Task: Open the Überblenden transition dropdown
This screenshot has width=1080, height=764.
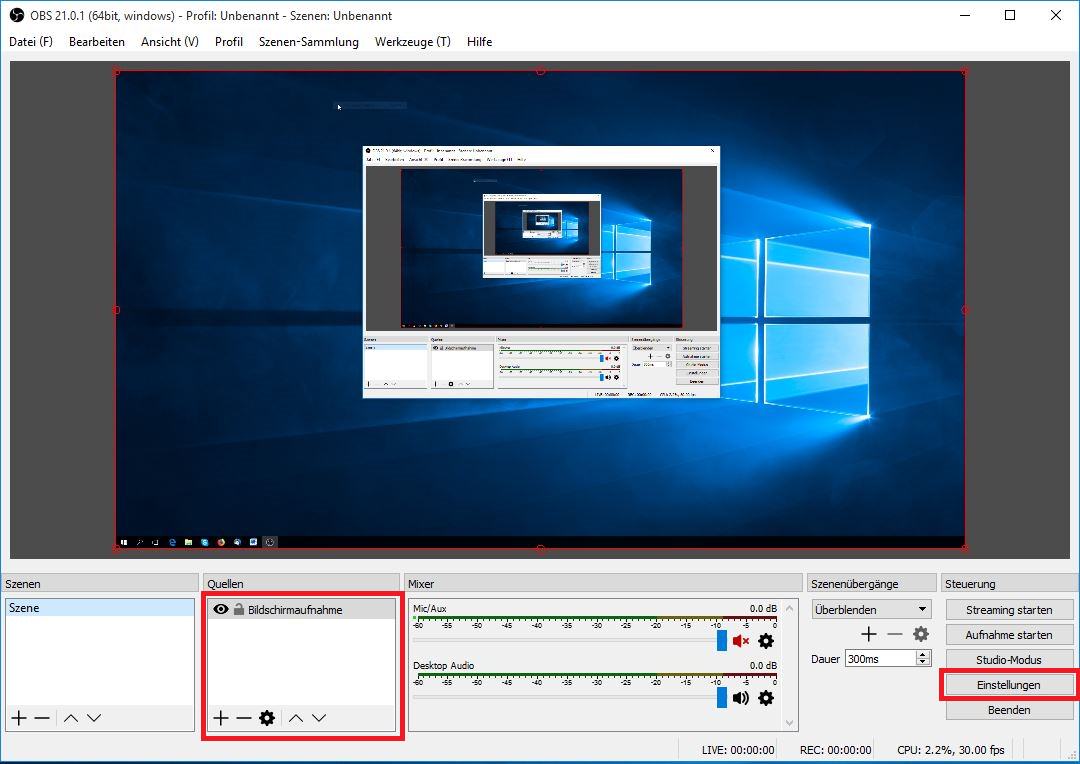Action: point(871,610)
